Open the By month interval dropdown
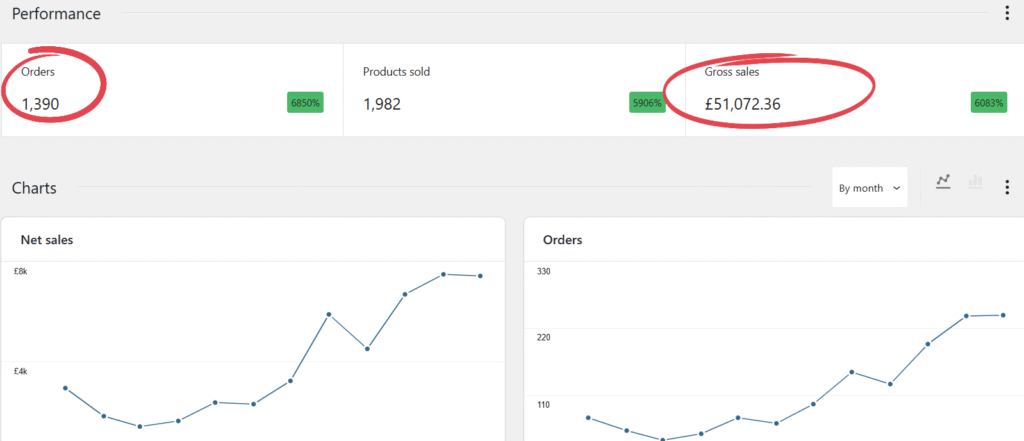The height and width of the screenshot is (441, 1024). pos(869,188)
